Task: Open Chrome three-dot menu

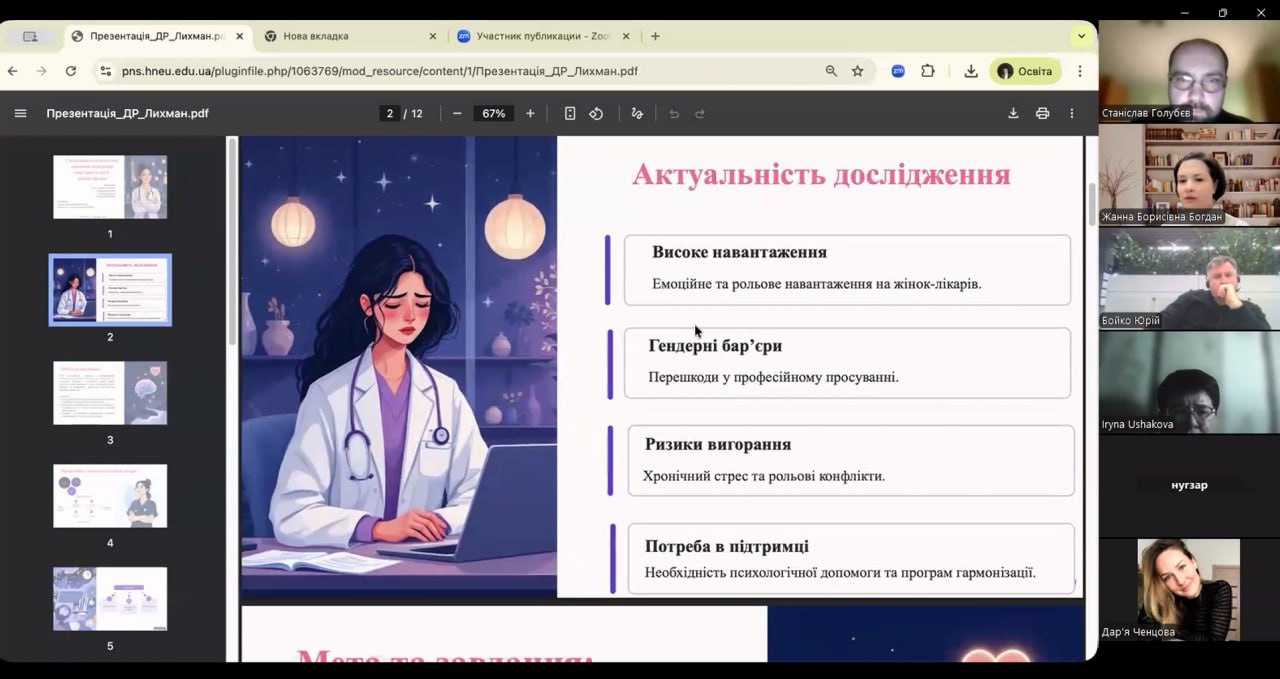Action: pos(1080,71)
